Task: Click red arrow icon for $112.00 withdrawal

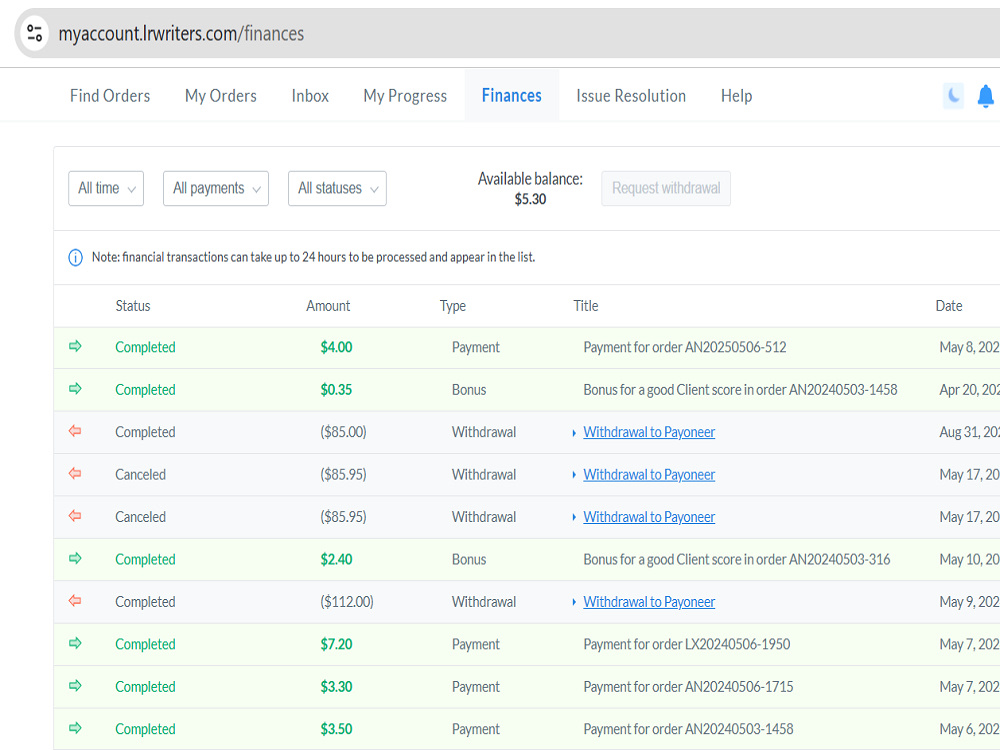Action: click(75, 601)
